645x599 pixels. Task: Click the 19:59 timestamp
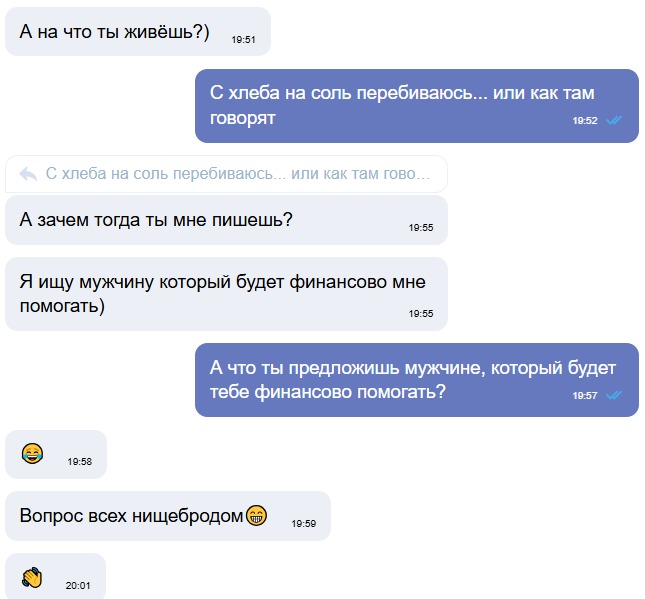pyautogui.click(x=304, y=523)
